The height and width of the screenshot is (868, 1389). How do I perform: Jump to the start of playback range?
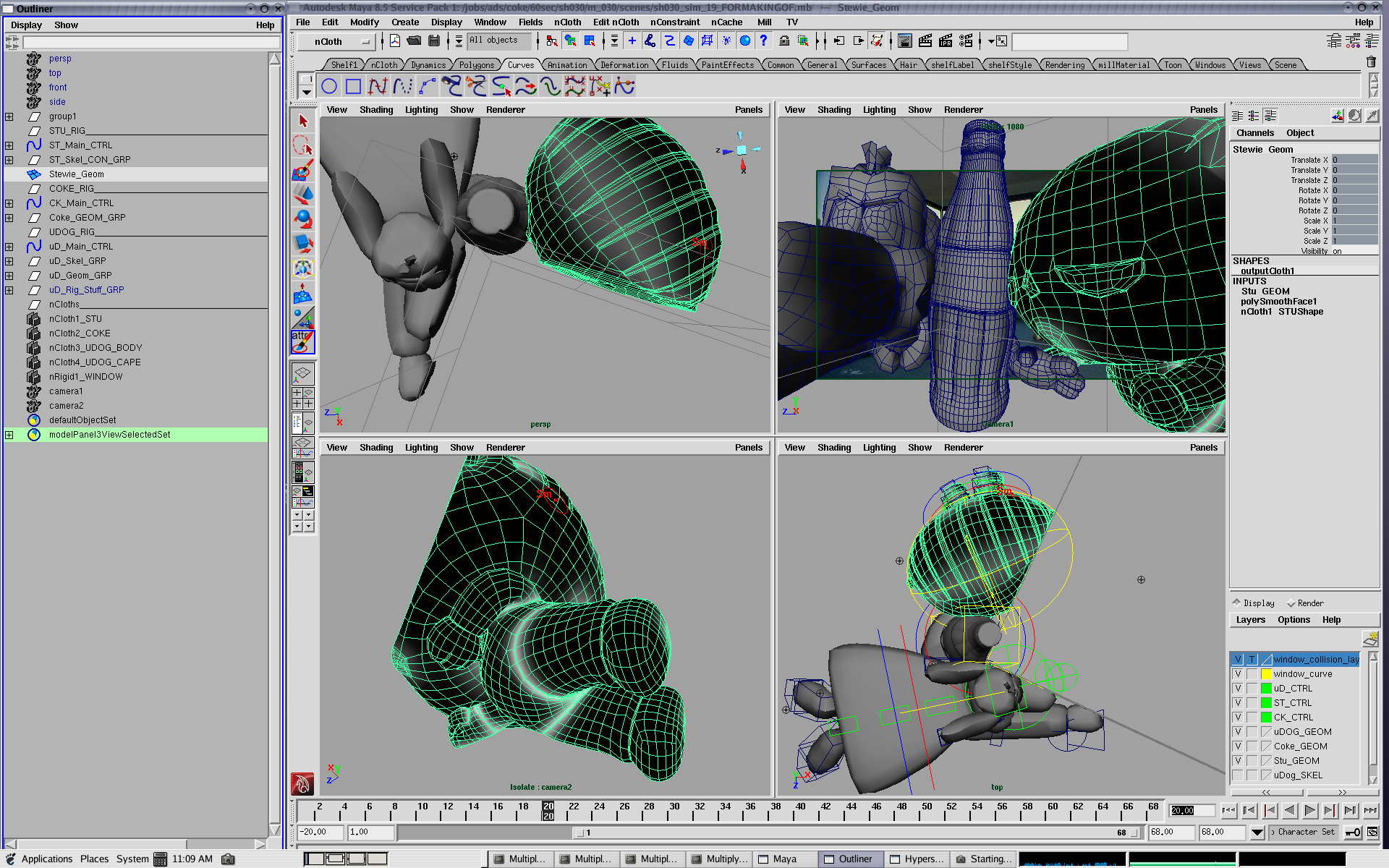click(x=1229, y=811)
